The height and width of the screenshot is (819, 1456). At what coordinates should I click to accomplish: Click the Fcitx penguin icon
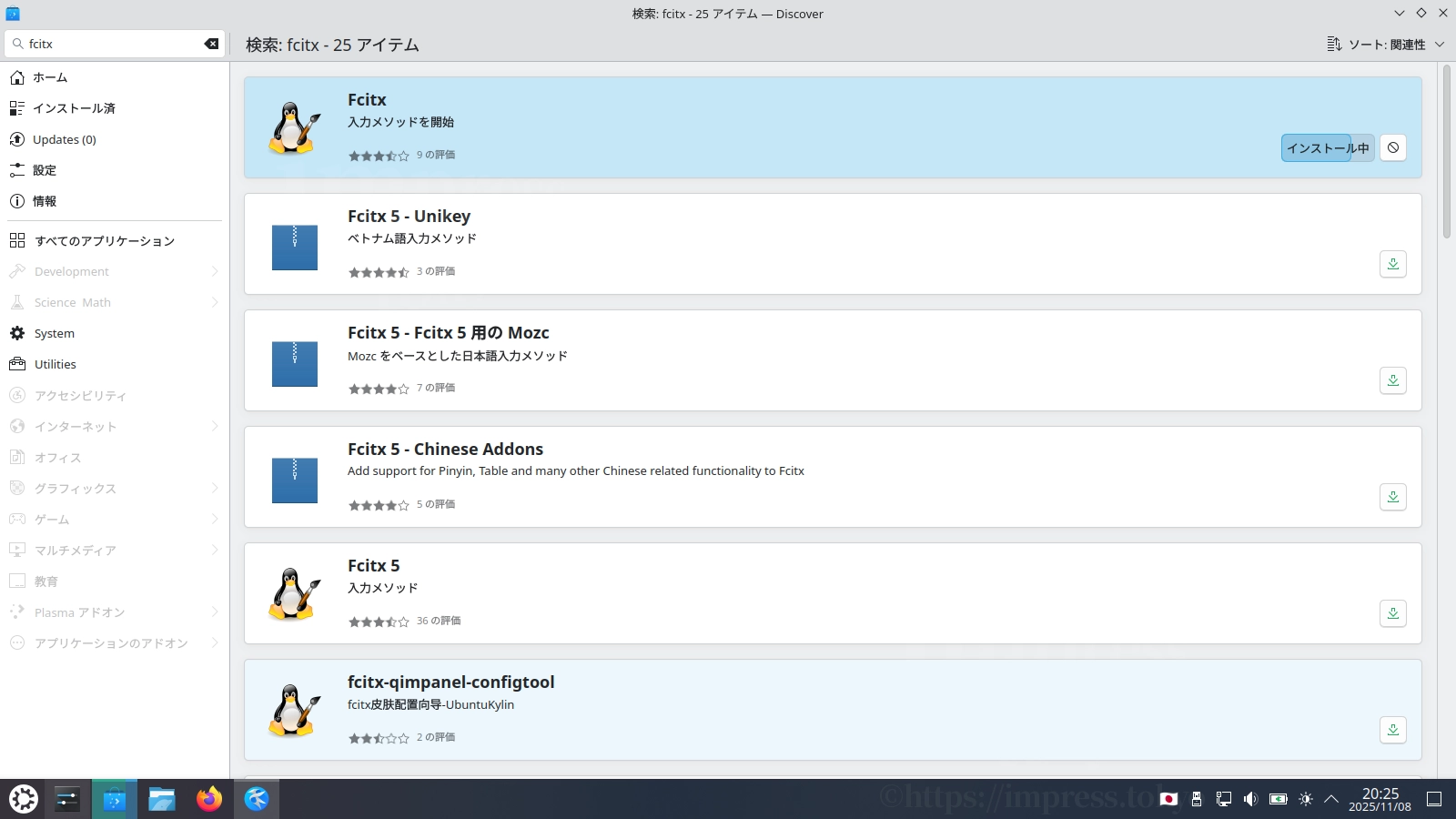[x=294, y=127]
